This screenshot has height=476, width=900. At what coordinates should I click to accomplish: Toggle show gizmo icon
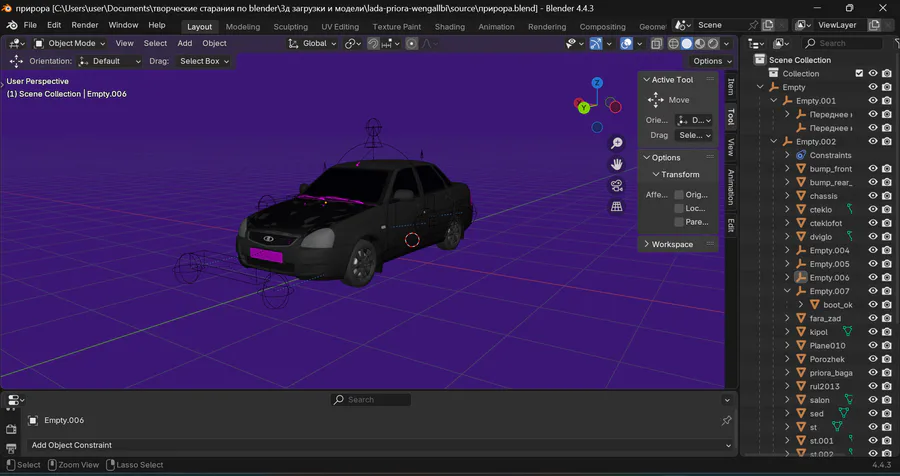click(x=596, y=44)
